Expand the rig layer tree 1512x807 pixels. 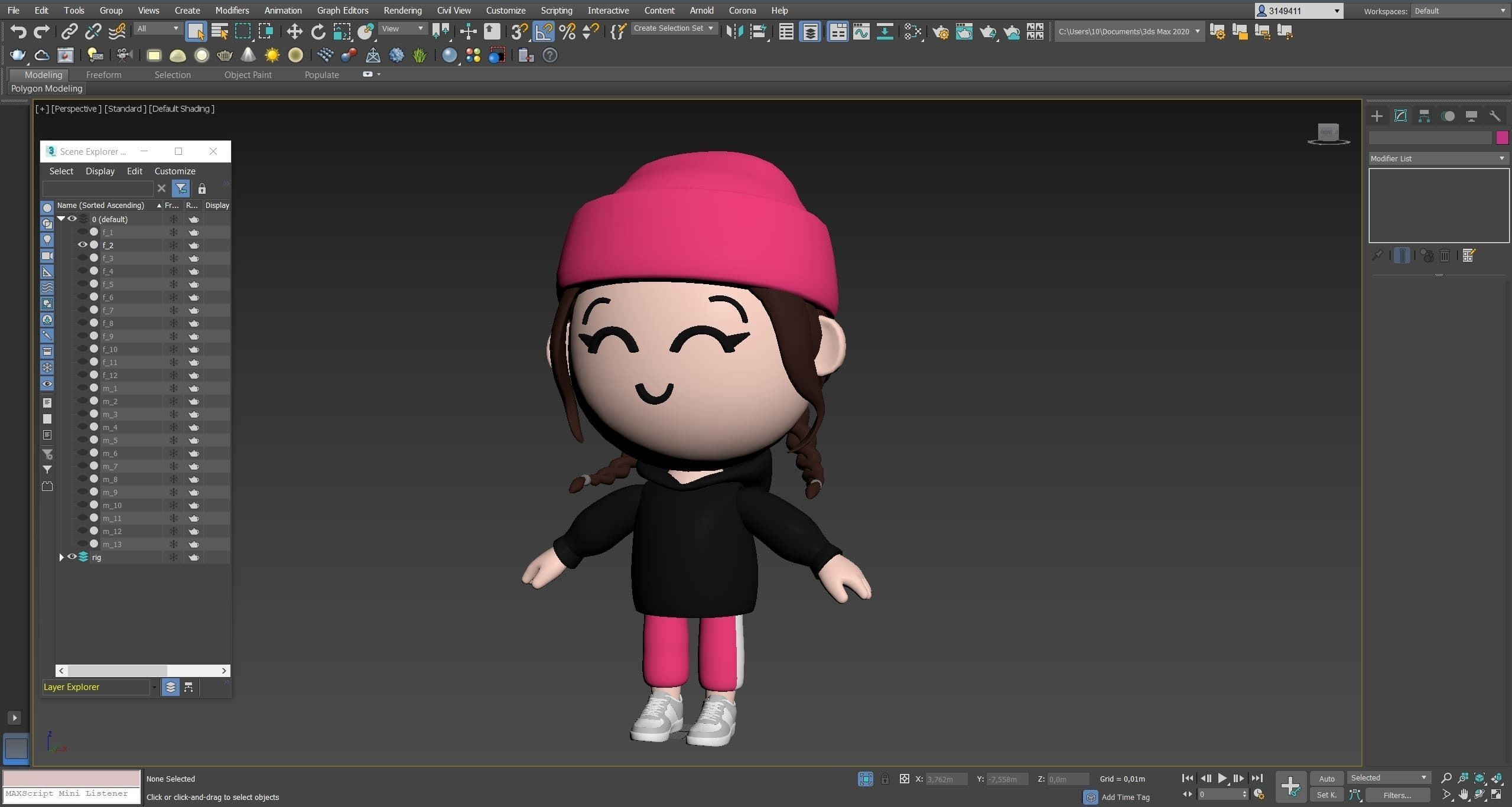point(61,557)
